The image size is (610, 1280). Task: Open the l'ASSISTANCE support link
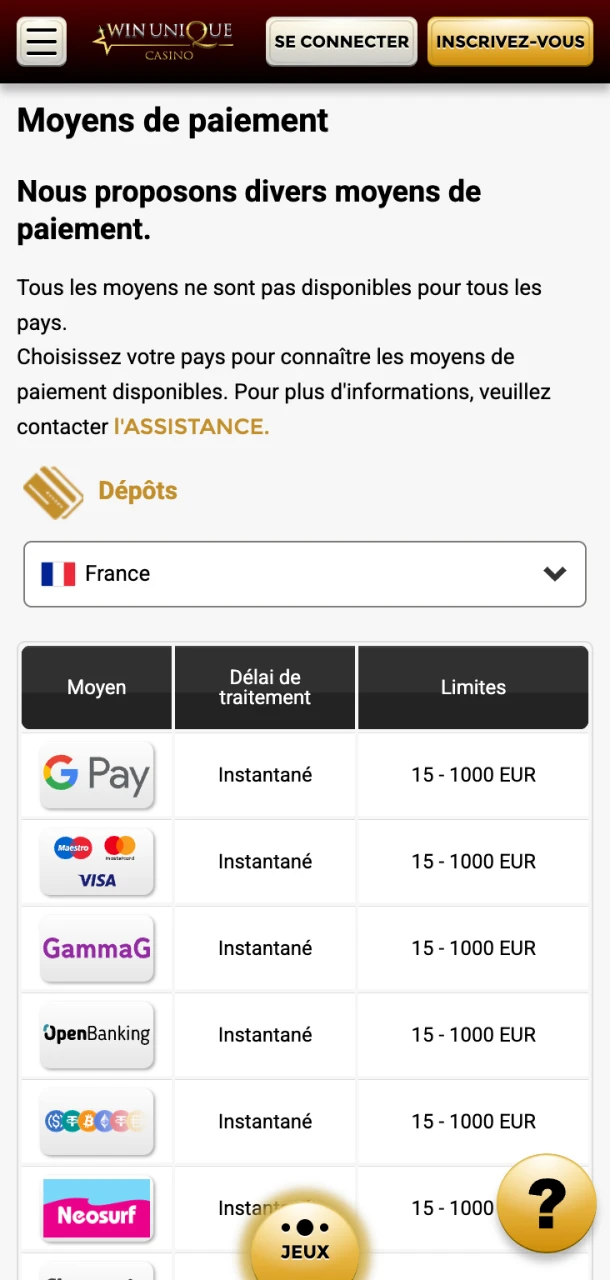190,426
